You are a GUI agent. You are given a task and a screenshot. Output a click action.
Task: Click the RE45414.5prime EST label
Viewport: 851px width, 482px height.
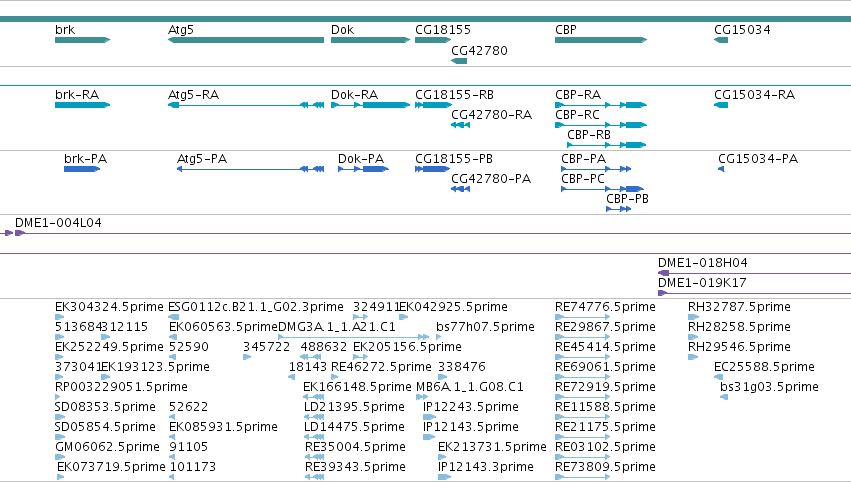(605, 347)
